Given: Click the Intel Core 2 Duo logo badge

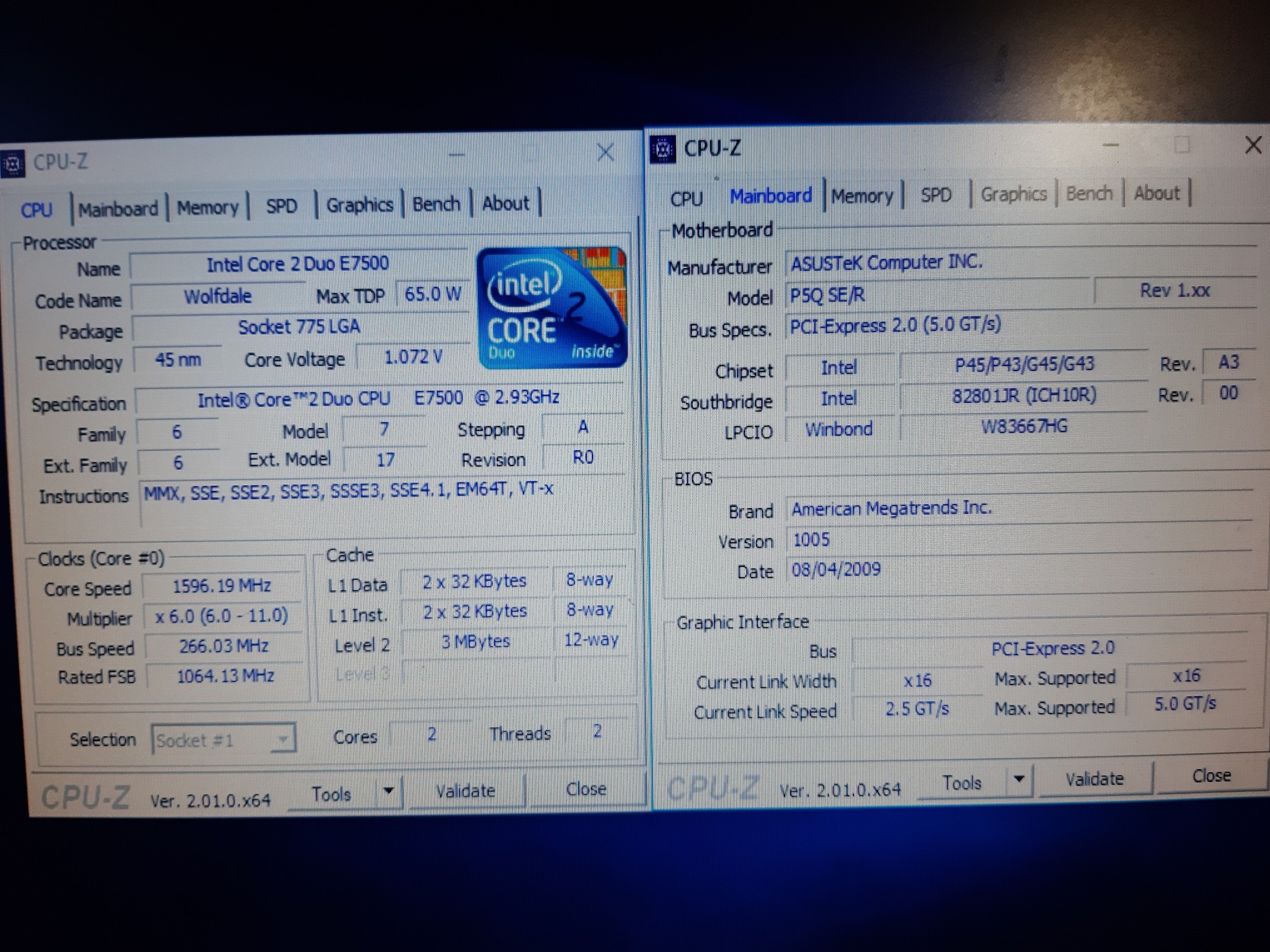Looking at the screenshot, I should pos(552,307).
